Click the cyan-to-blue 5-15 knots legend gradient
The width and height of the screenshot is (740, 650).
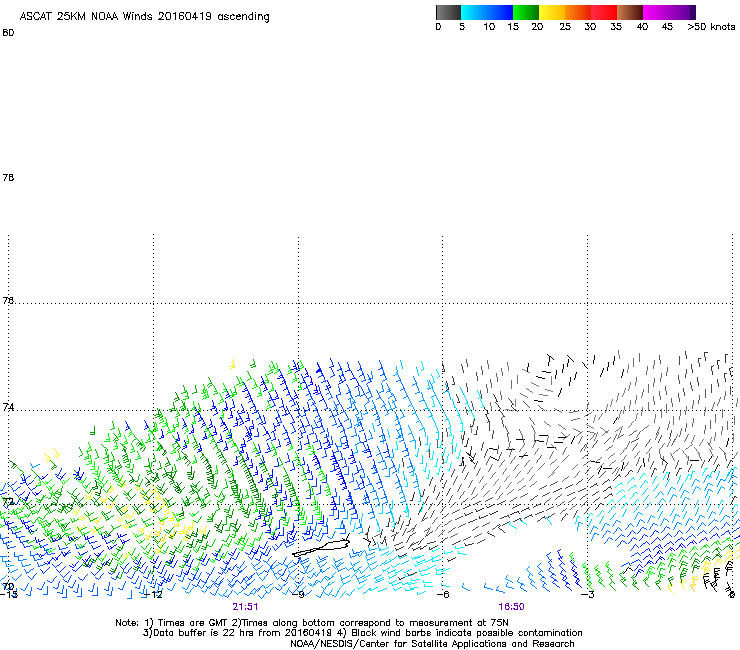487,12
